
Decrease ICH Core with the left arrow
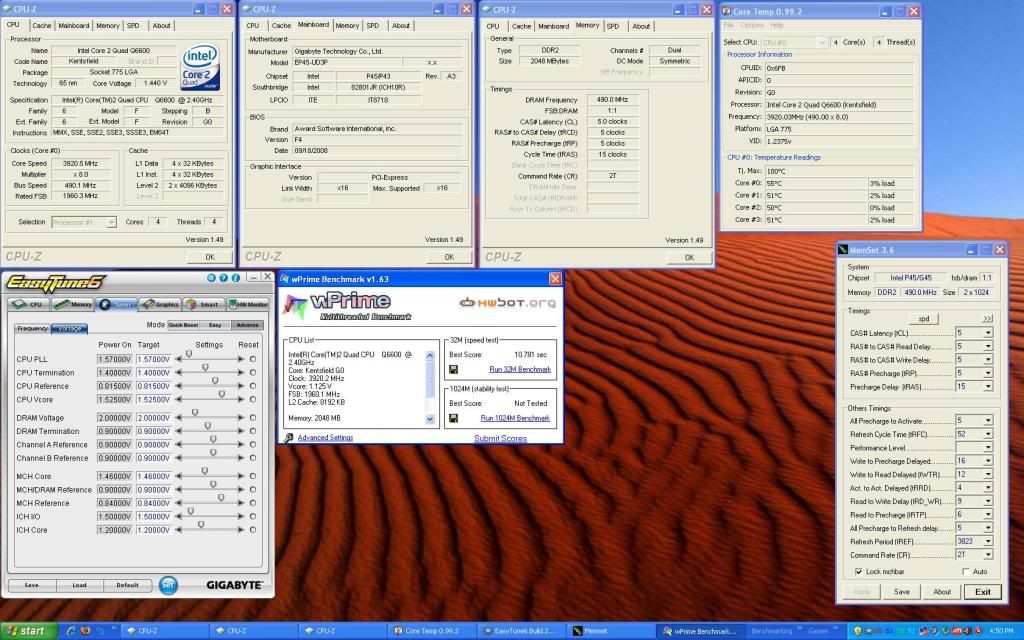tap(178, 530)
